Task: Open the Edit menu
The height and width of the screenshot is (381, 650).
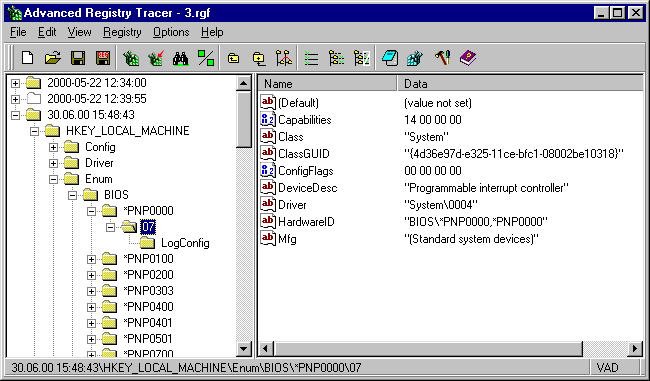Action: [x=47, y=32]
